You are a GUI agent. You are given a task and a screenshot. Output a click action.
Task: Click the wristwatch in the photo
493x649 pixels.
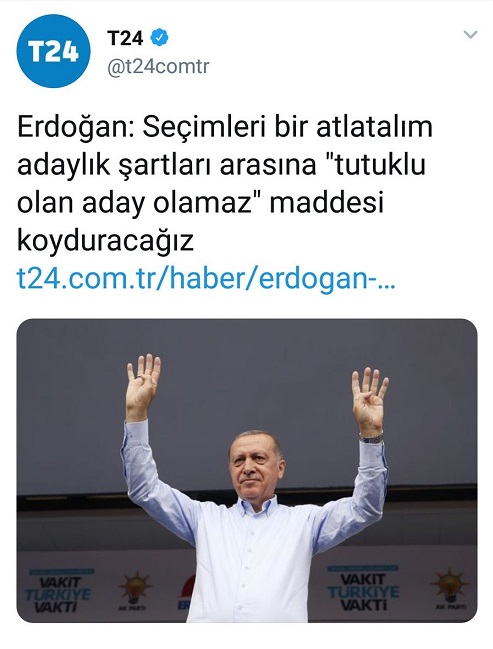(x=371, y=437)
